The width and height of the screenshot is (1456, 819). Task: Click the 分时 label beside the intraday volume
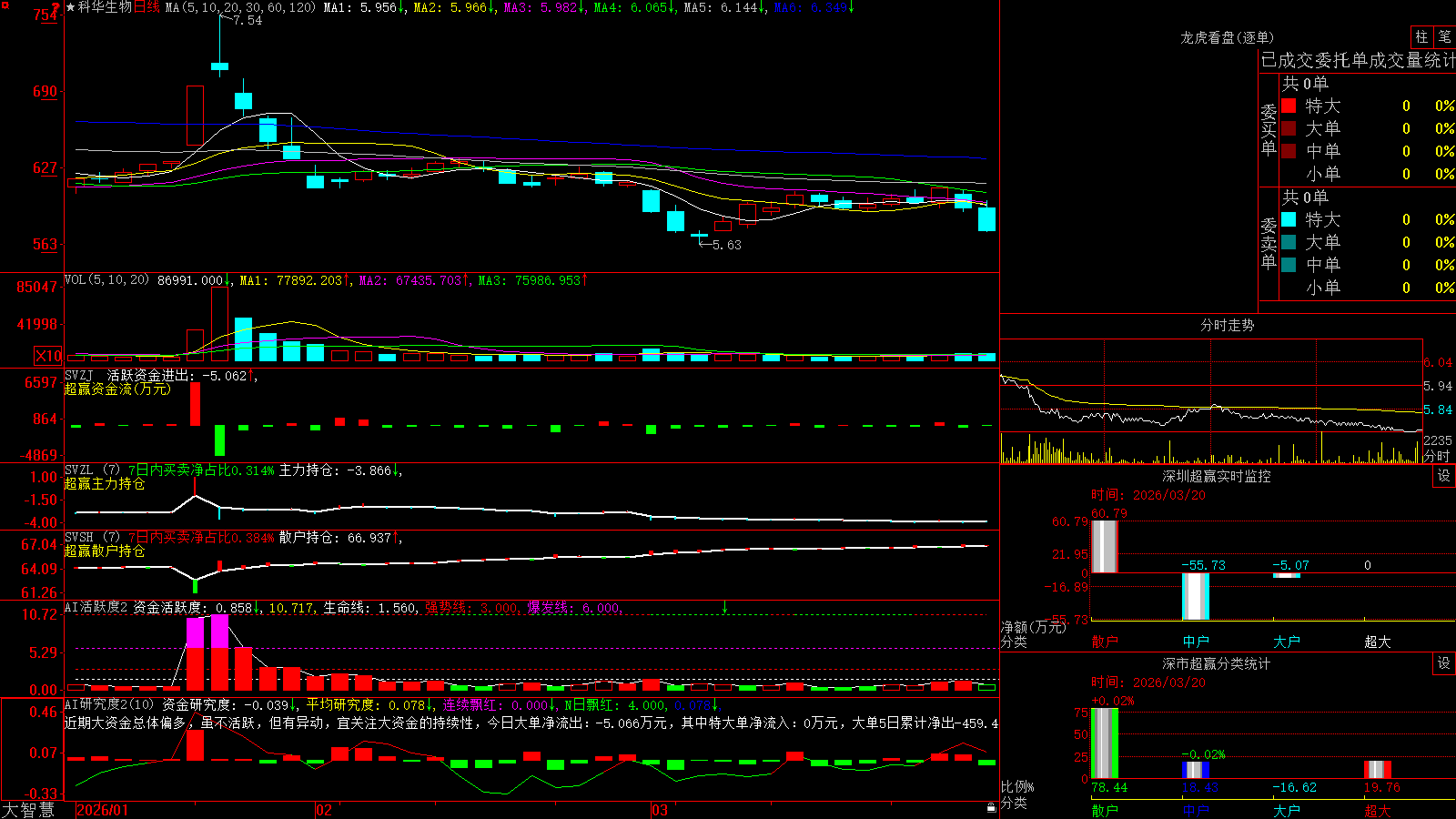point(1437,456)
